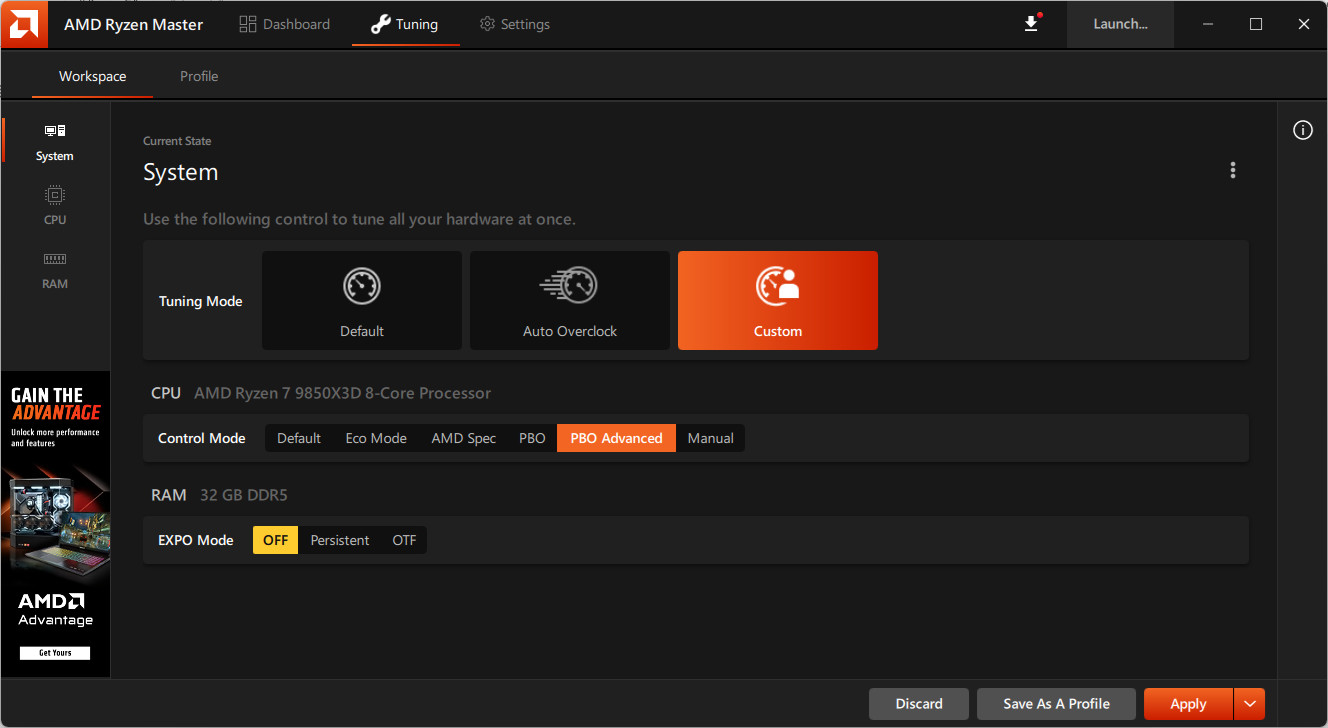Viewport: 1328px width, 728px height.
Task: Set CPU control mode to Eco Mode
Action: tap(376, 438)
